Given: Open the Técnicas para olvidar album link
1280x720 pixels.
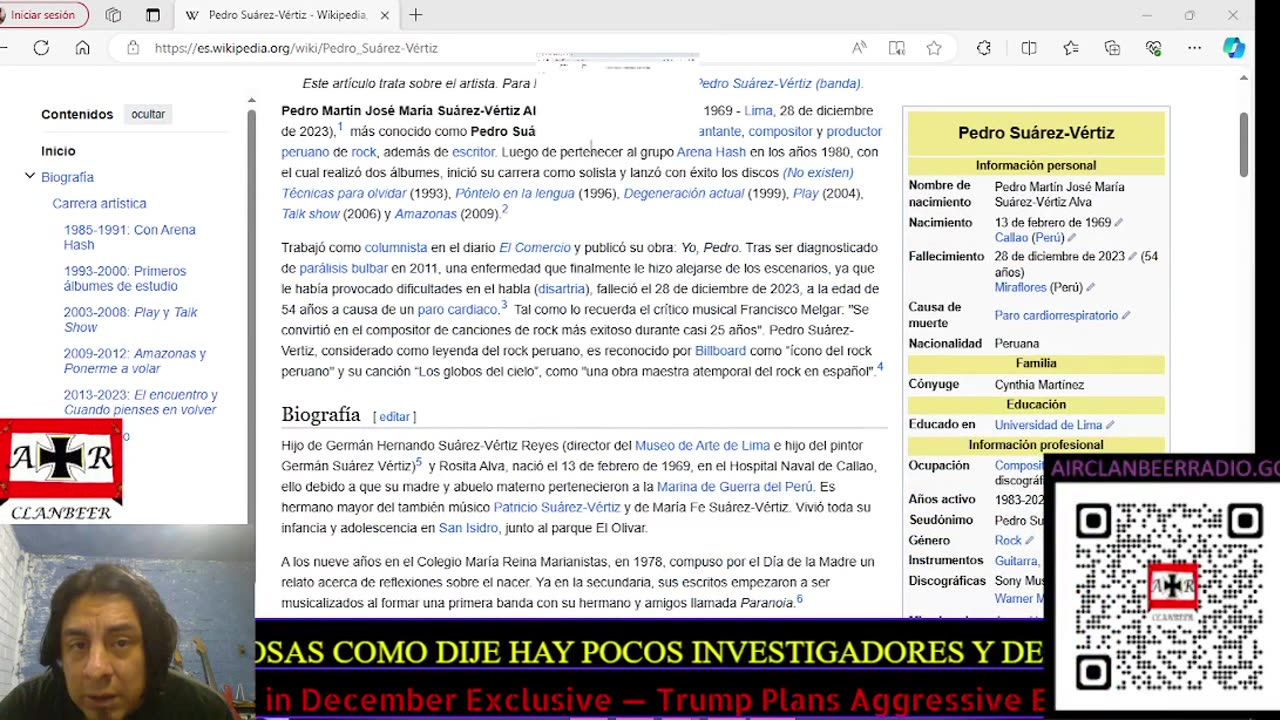Looking at the screenshot, I should point(344,194).
